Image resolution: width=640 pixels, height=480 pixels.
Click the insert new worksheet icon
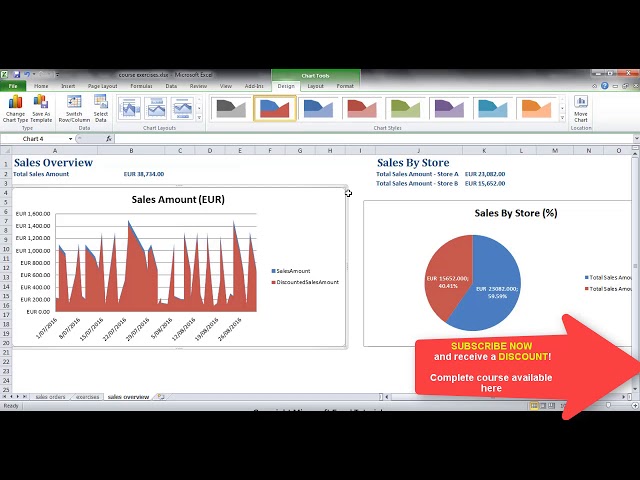coord(161,397)
